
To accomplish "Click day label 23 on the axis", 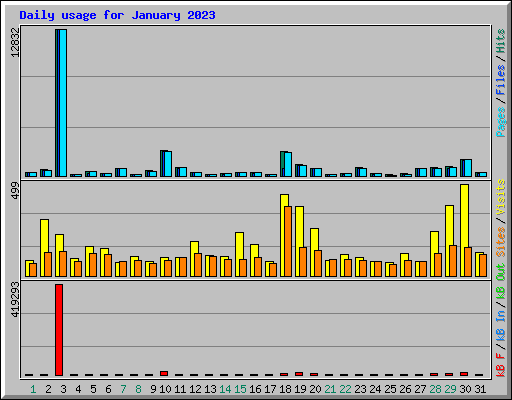I will click(x=360, y=389).
